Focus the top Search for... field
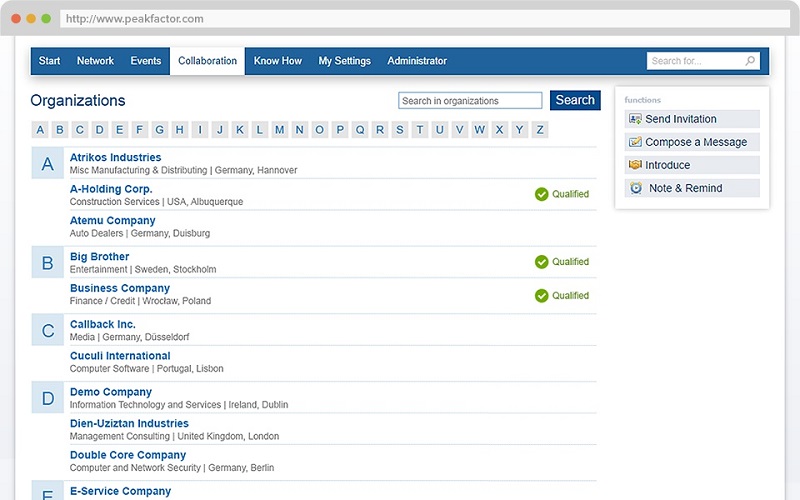Image resolution: width=800 pixels, height=500 pixels. pos(703,61)
